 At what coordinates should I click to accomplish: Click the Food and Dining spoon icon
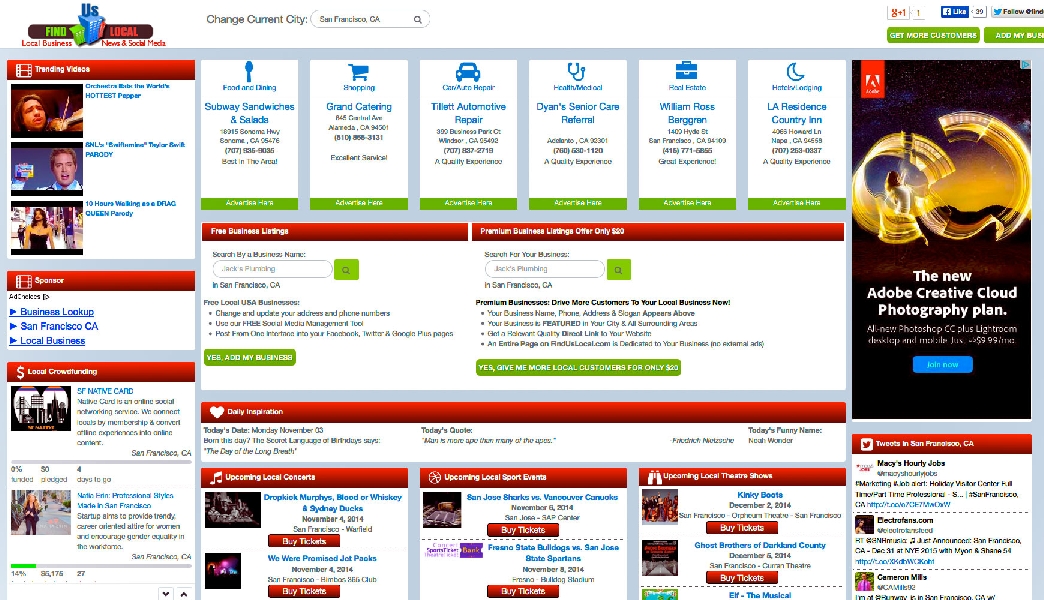pos(249,71)
